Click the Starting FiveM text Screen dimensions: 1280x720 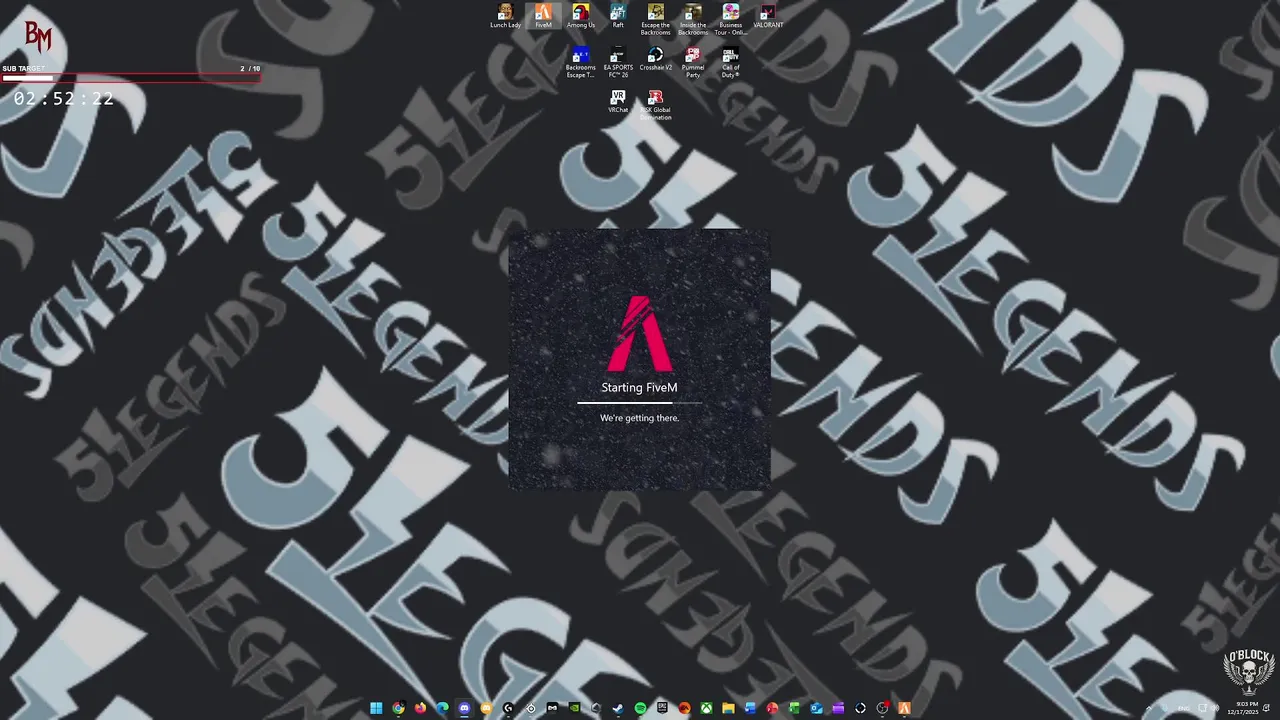coord(639,387)
